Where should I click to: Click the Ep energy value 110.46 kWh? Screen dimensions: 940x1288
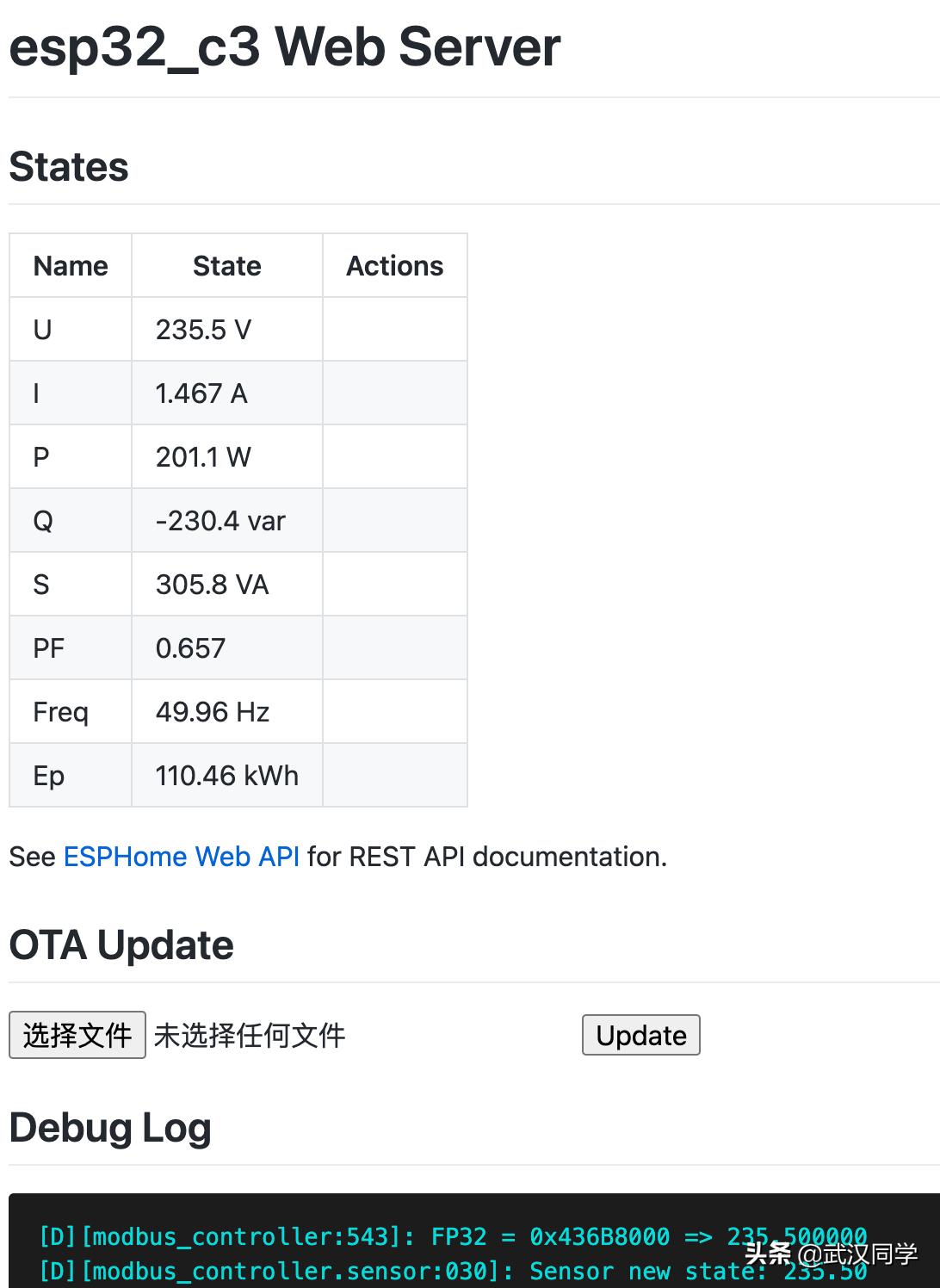(x=226, y=775)
